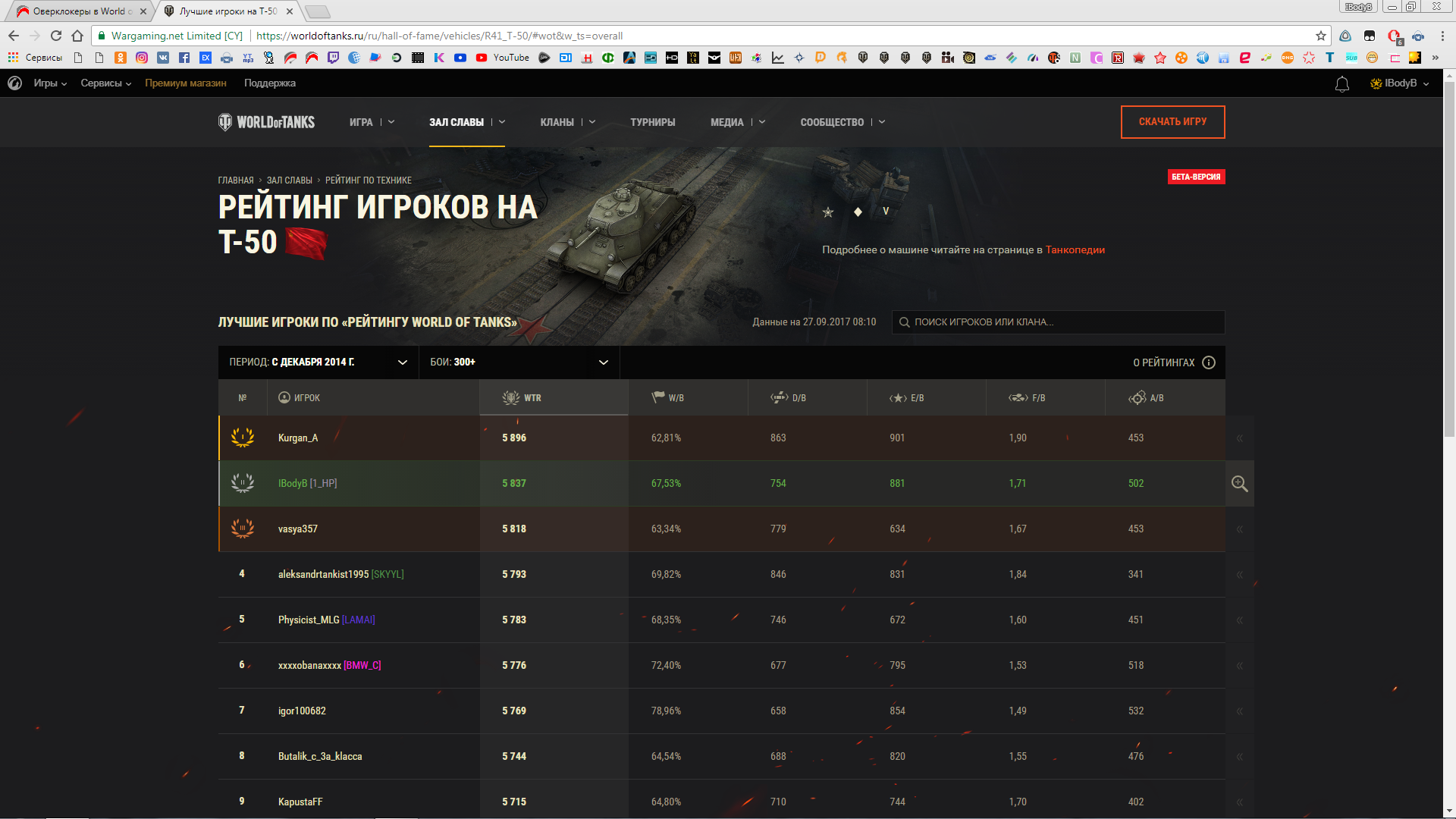Click the magnifier icon on IBodyB row
This screenshot has height=819, width=1456.
pos(1239,484)
